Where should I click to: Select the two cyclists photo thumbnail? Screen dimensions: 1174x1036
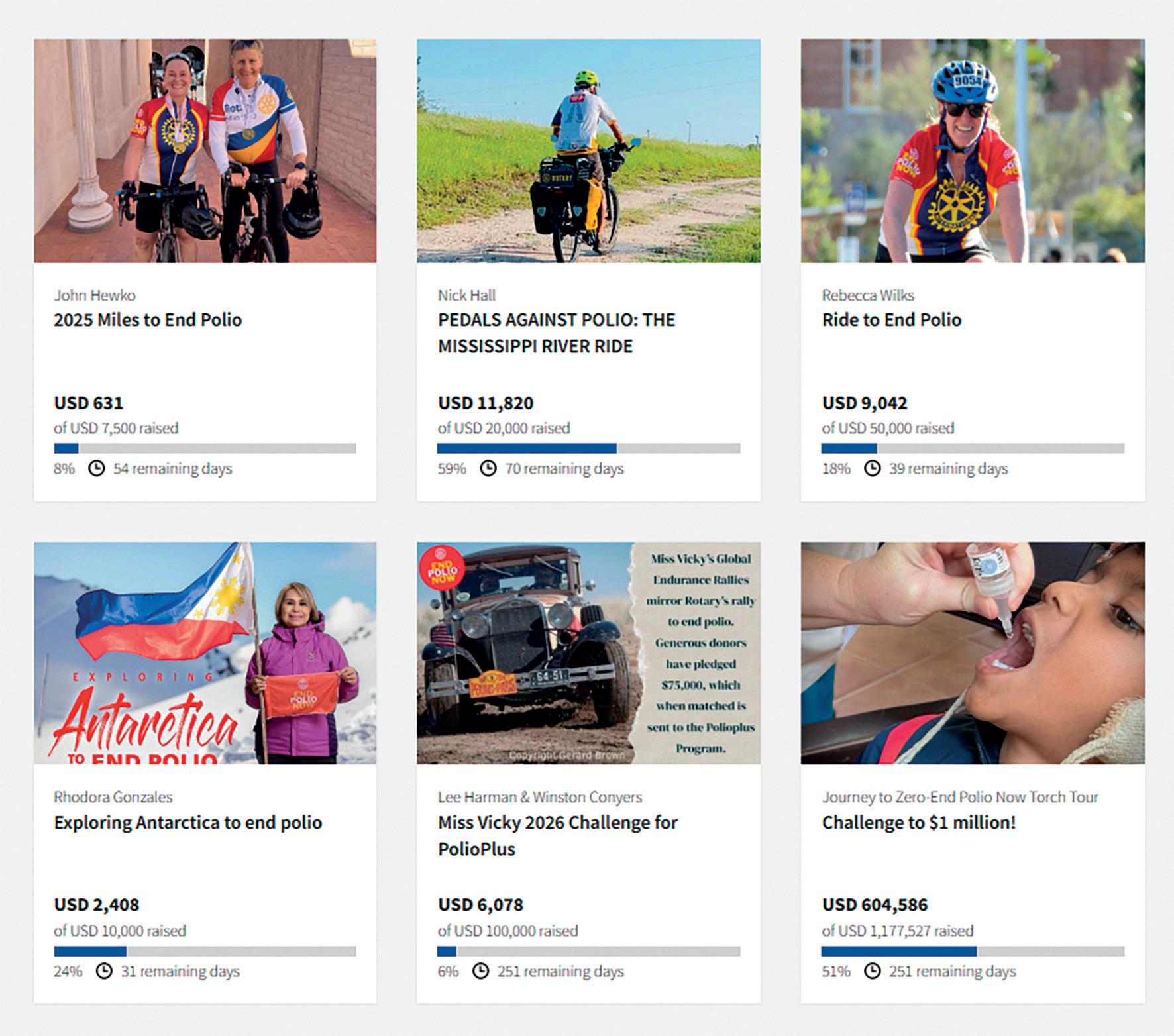[205, 151]
